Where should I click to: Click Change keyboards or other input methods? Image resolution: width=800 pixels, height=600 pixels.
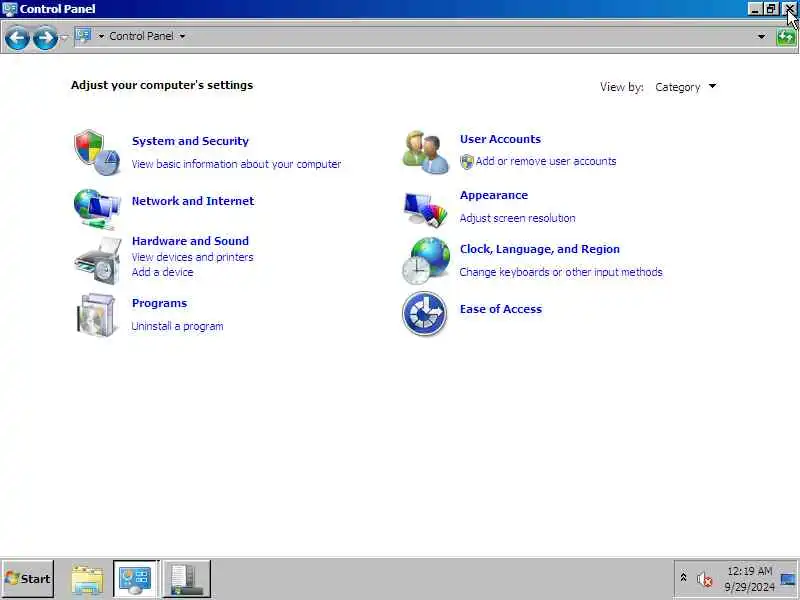[x=561, y=272]
